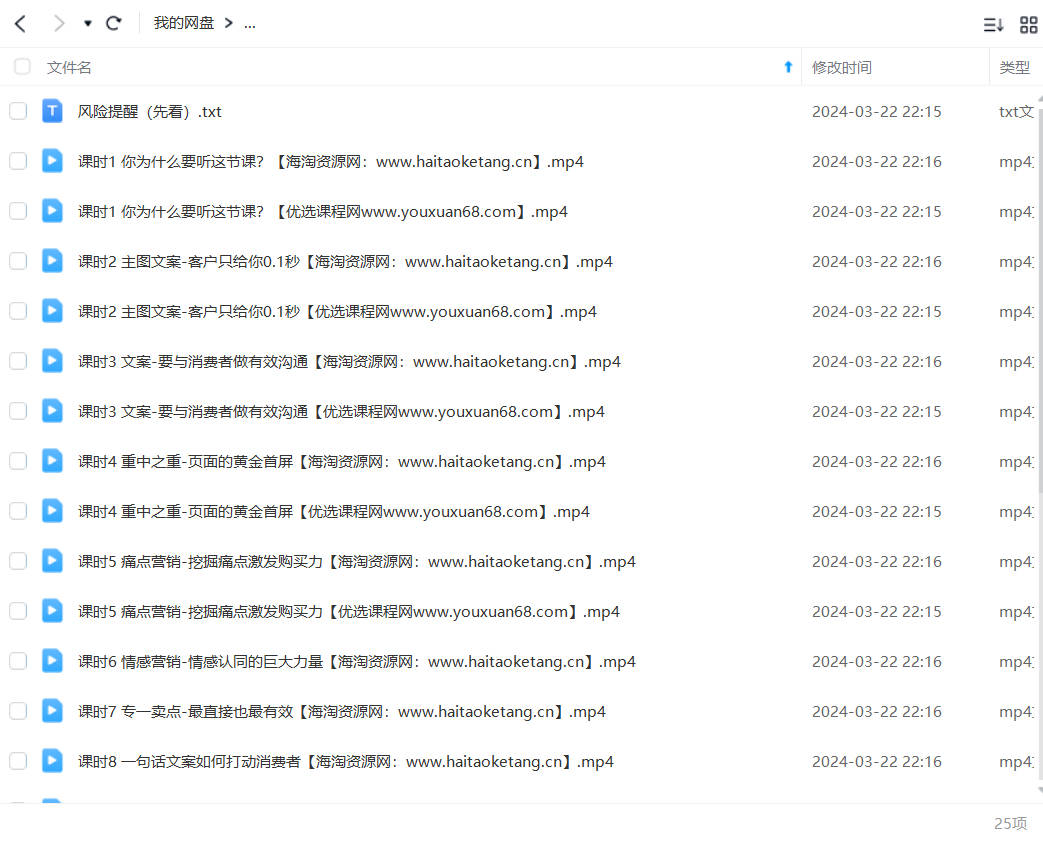
Task: Switch to grid view
Action: (1028, 25)
